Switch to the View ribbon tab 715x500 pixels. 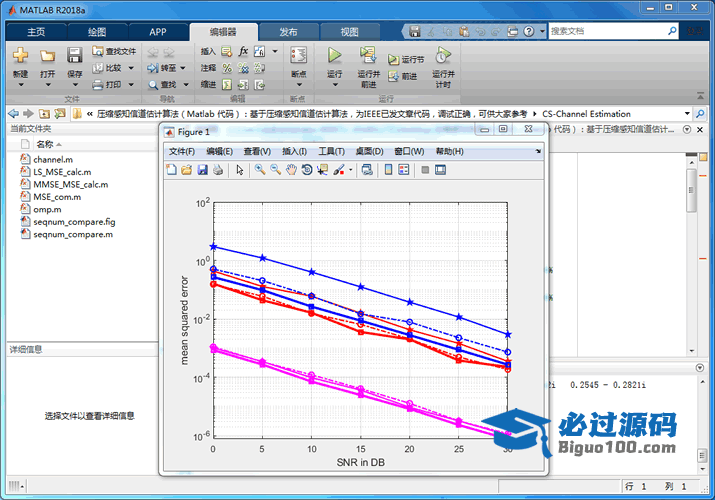point(350,32)
